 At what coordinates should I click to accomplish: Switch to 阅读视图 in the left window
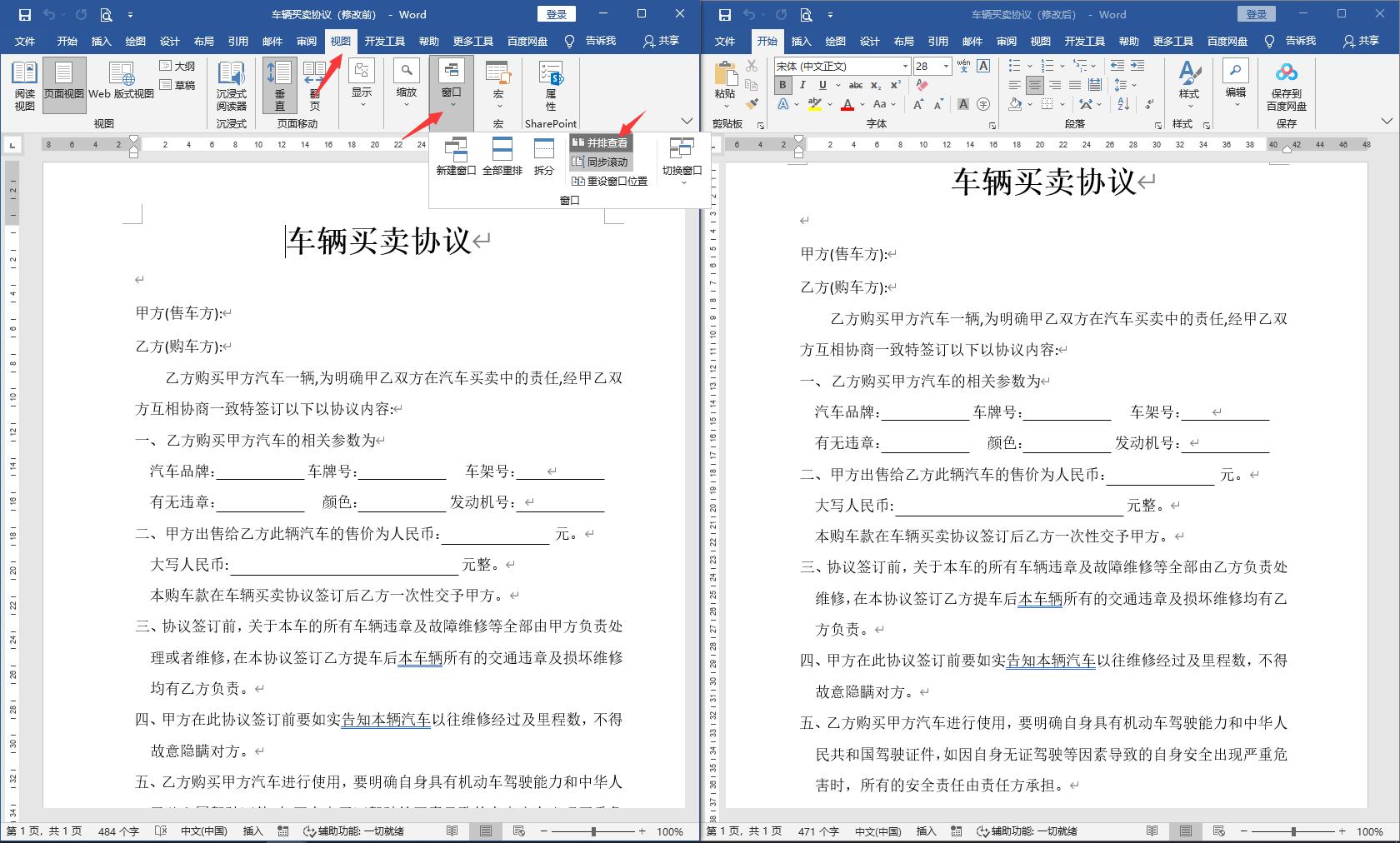tap(24, 83)
